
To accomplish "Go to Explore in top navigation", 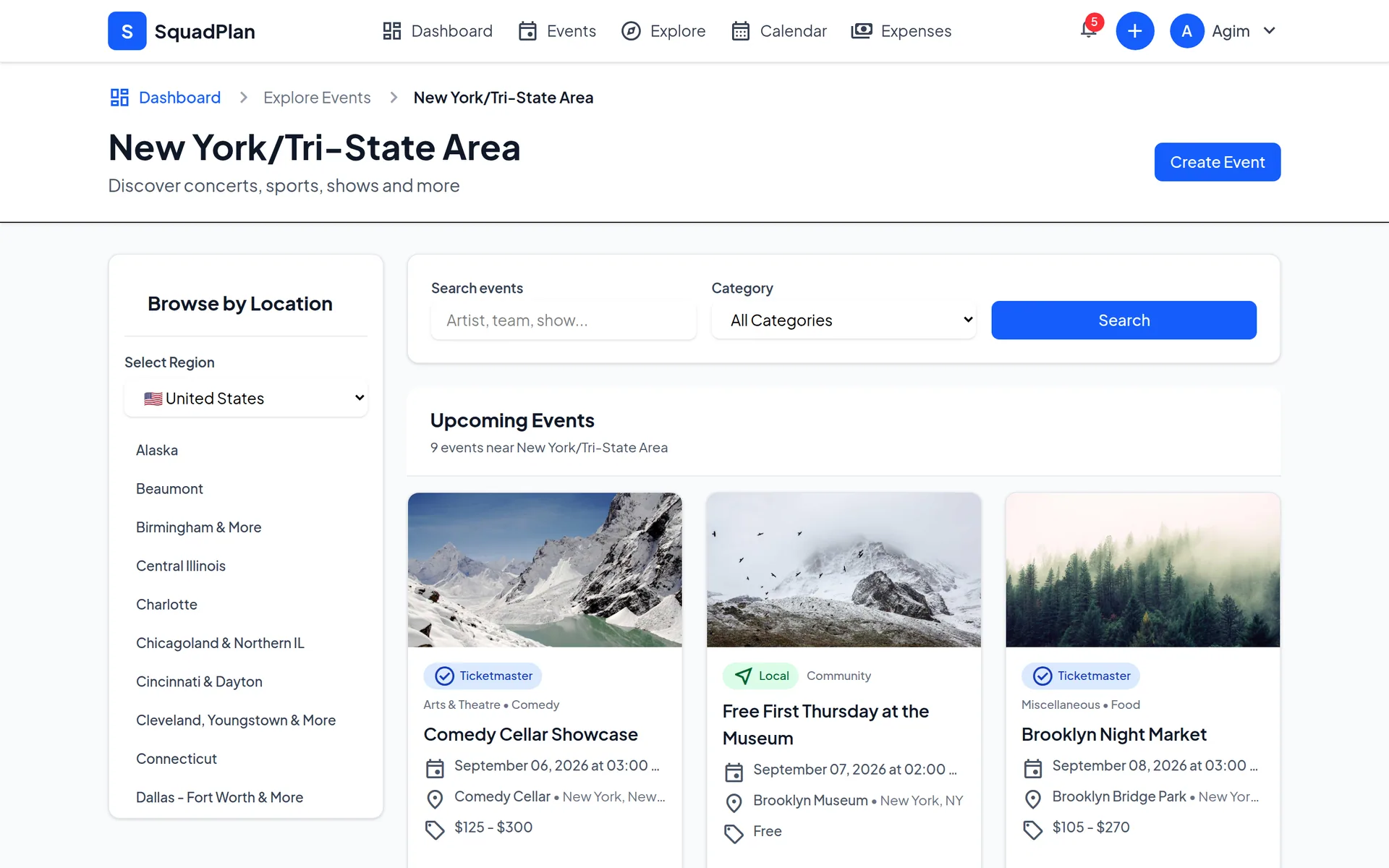I will coord(663,31).
